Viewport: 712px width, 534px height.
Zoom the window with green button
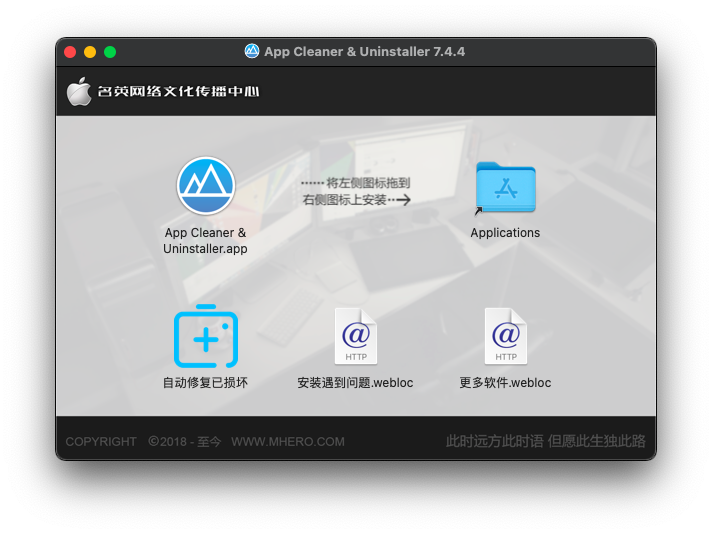pyautogui.click(x=110, y=52)
